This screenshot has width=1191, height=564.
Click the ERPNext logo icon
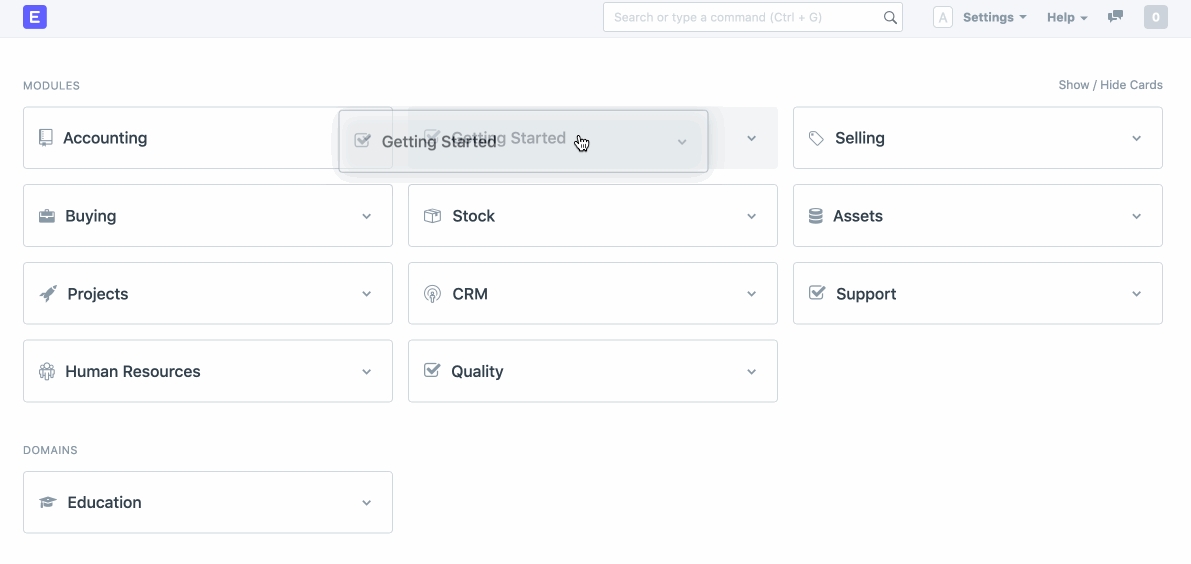[x=35, y=17]
